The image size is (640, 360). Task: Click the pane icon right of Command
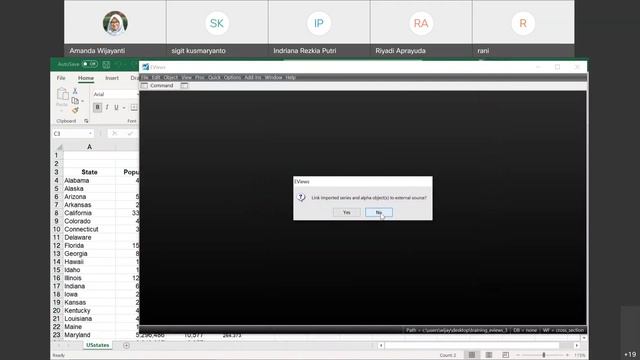[184, 86]
